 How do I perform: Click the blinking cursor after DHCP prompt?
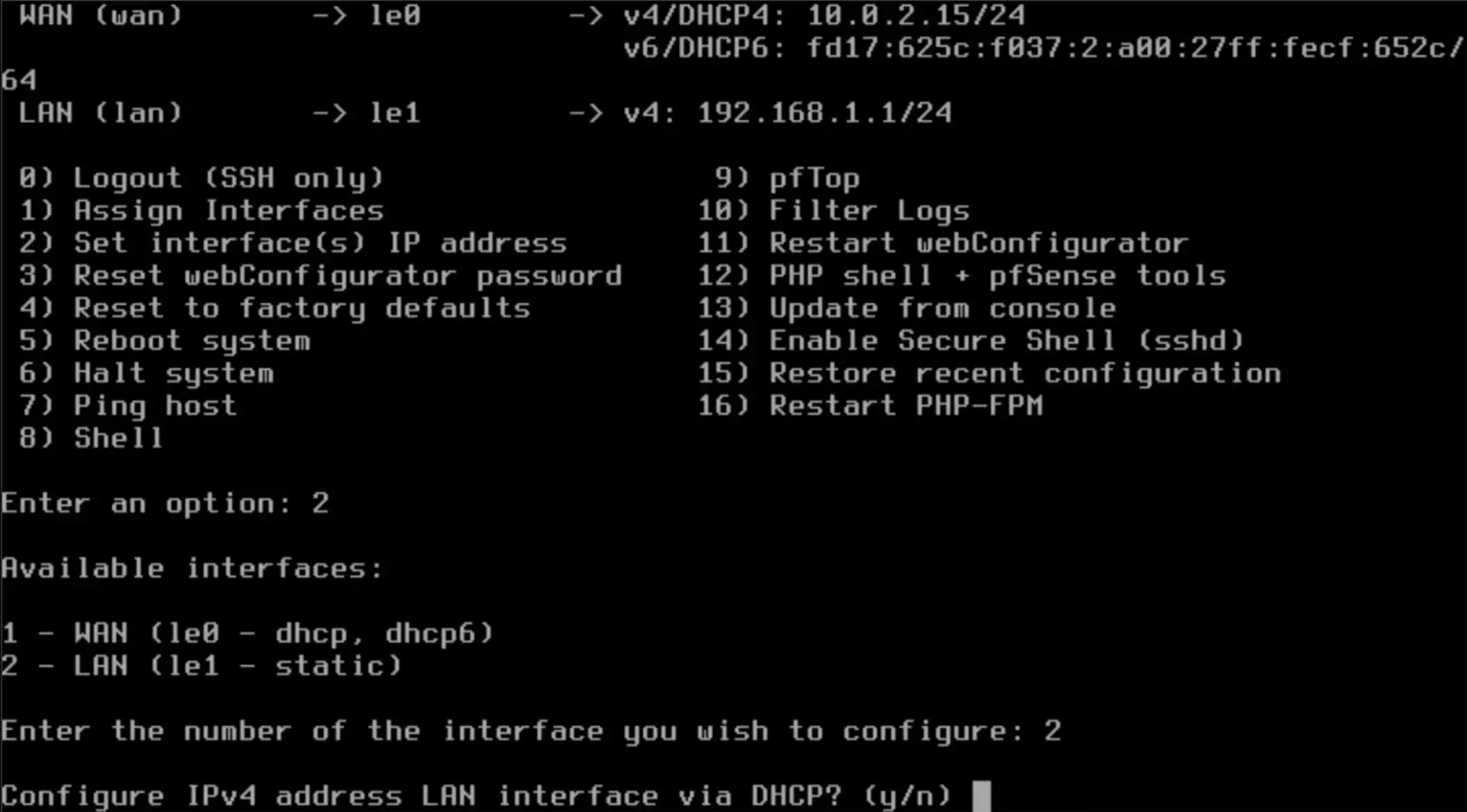pos(981,796)
